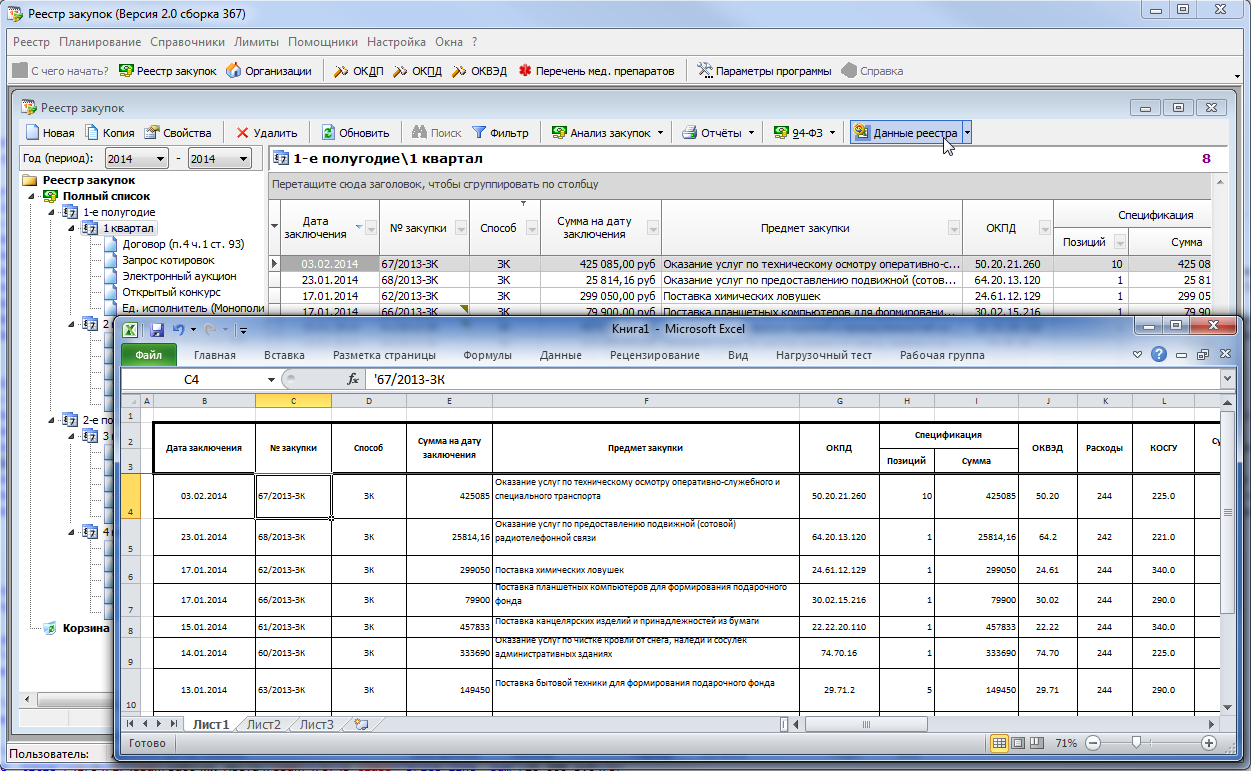1251x771 pixels.
Task: Click the red Удалить delete icon
Action: click(242, 133)
